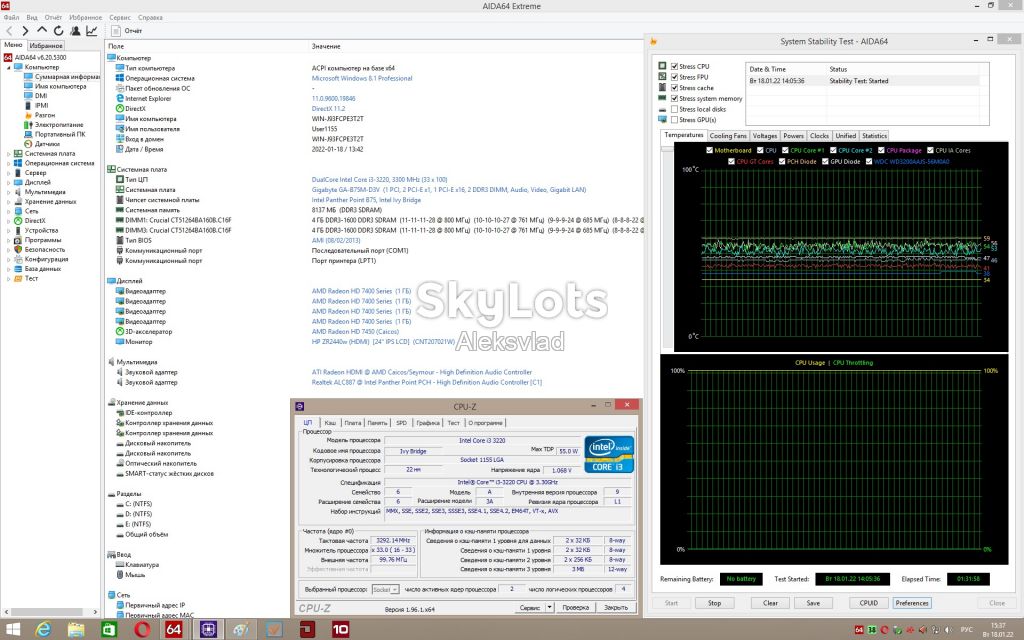Click the Forward arrow in AIDA64 toolbar
1024x640 pixels.
point(25,31)
